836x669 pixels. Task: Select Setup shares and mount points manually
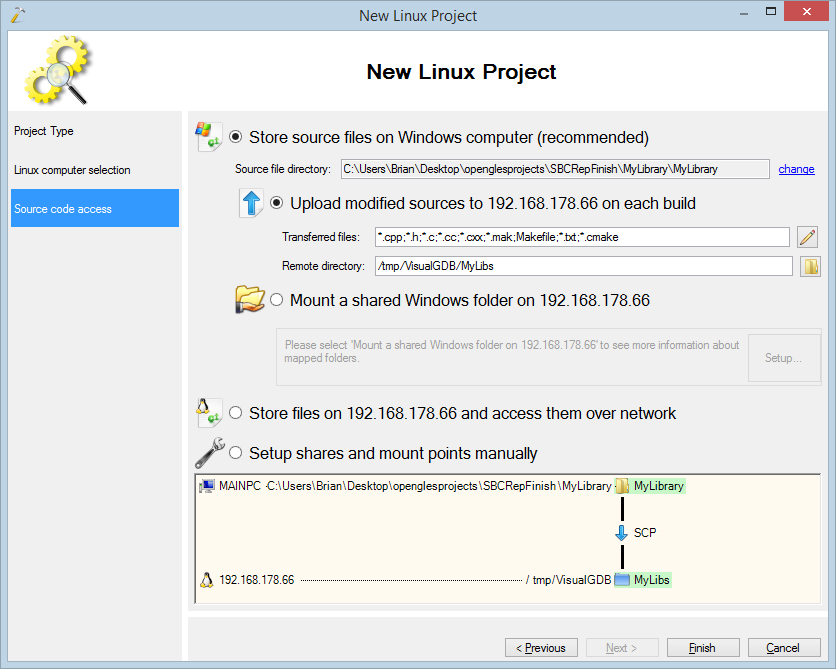coord(235,453)
